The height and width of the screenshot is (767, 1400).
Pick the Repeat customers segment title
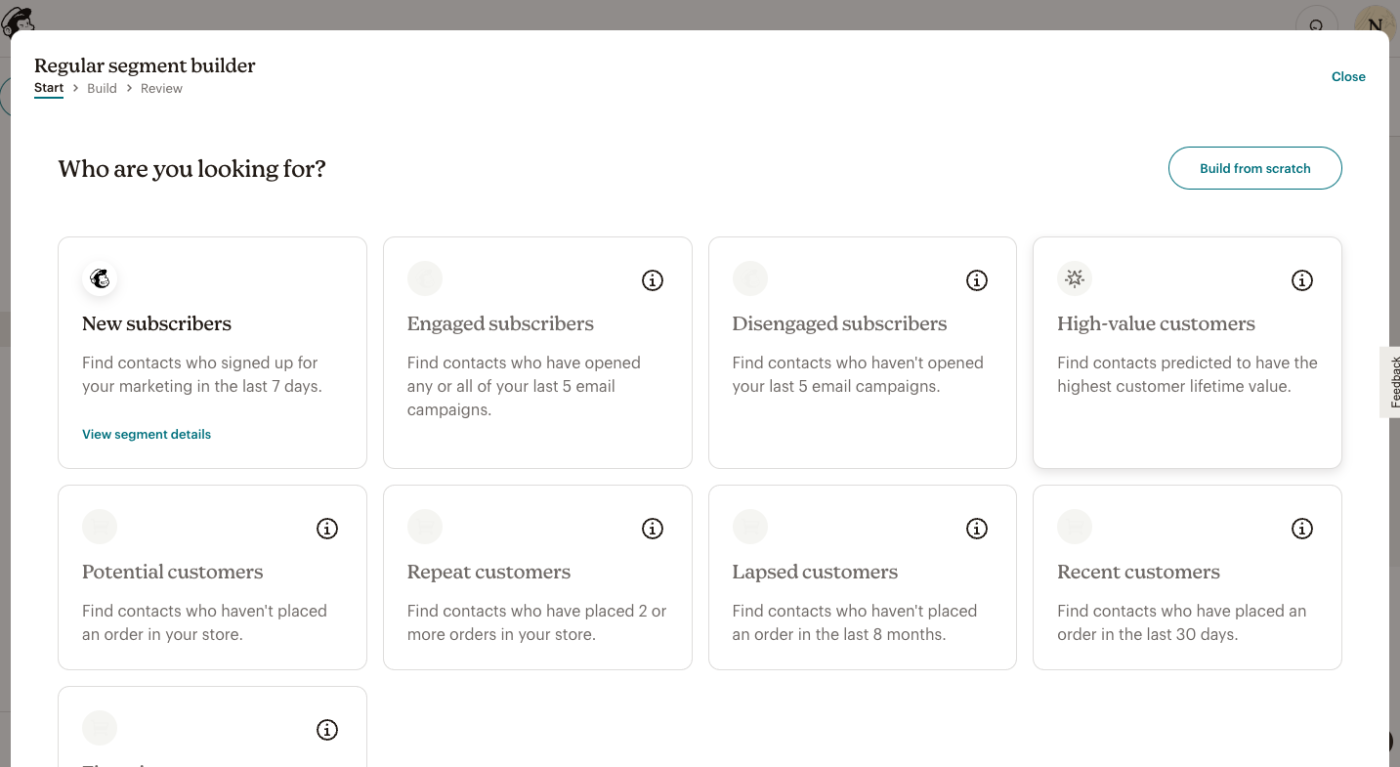pos(489,572)
